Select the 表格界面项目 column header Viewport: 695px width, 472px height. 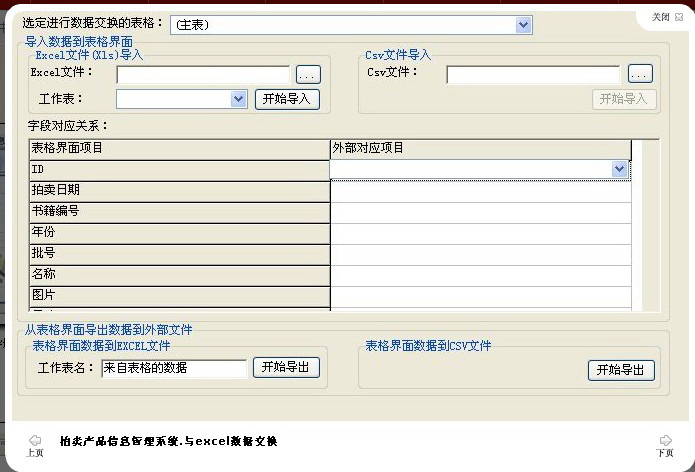(x=180, y=149)
